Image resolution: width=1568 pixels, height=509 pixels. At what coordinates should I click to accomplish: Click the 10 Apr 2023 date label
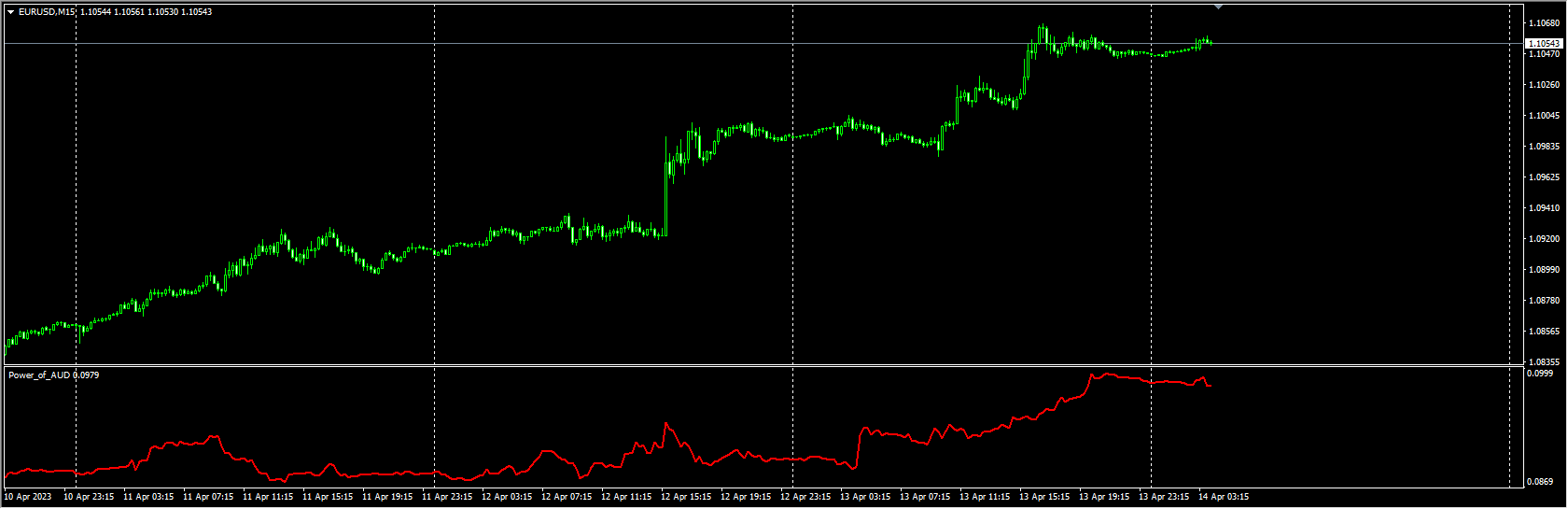click(x=28, y=497)
